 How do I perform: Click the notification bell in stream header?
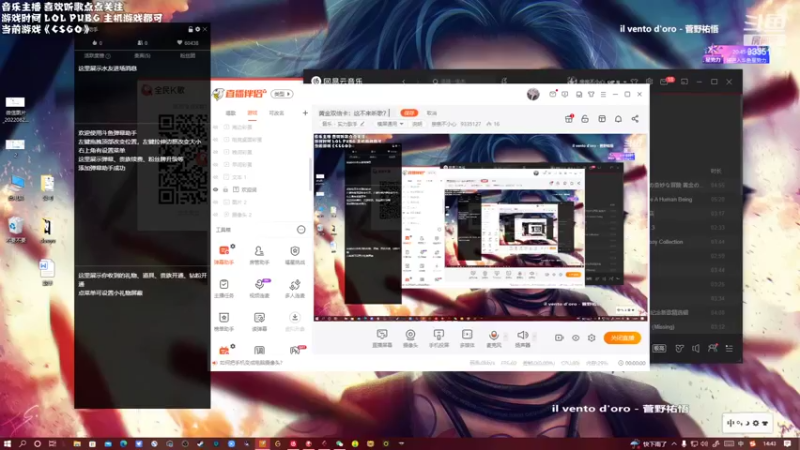tap(618, 119)
